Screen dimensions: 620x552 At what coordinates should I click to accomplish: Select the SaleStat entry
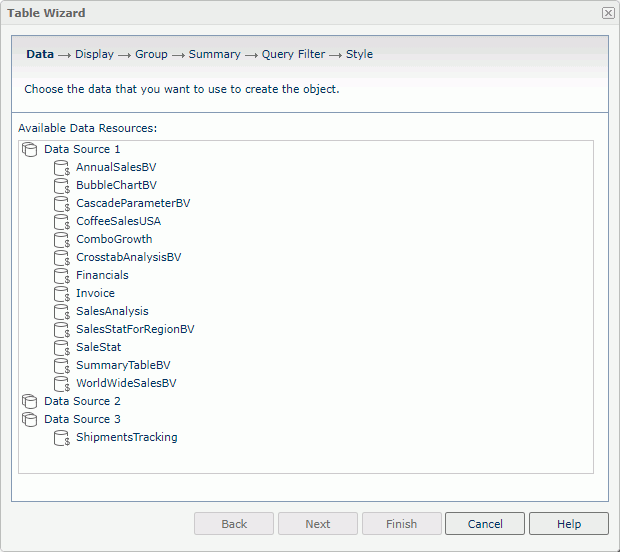tap(99, 347)
